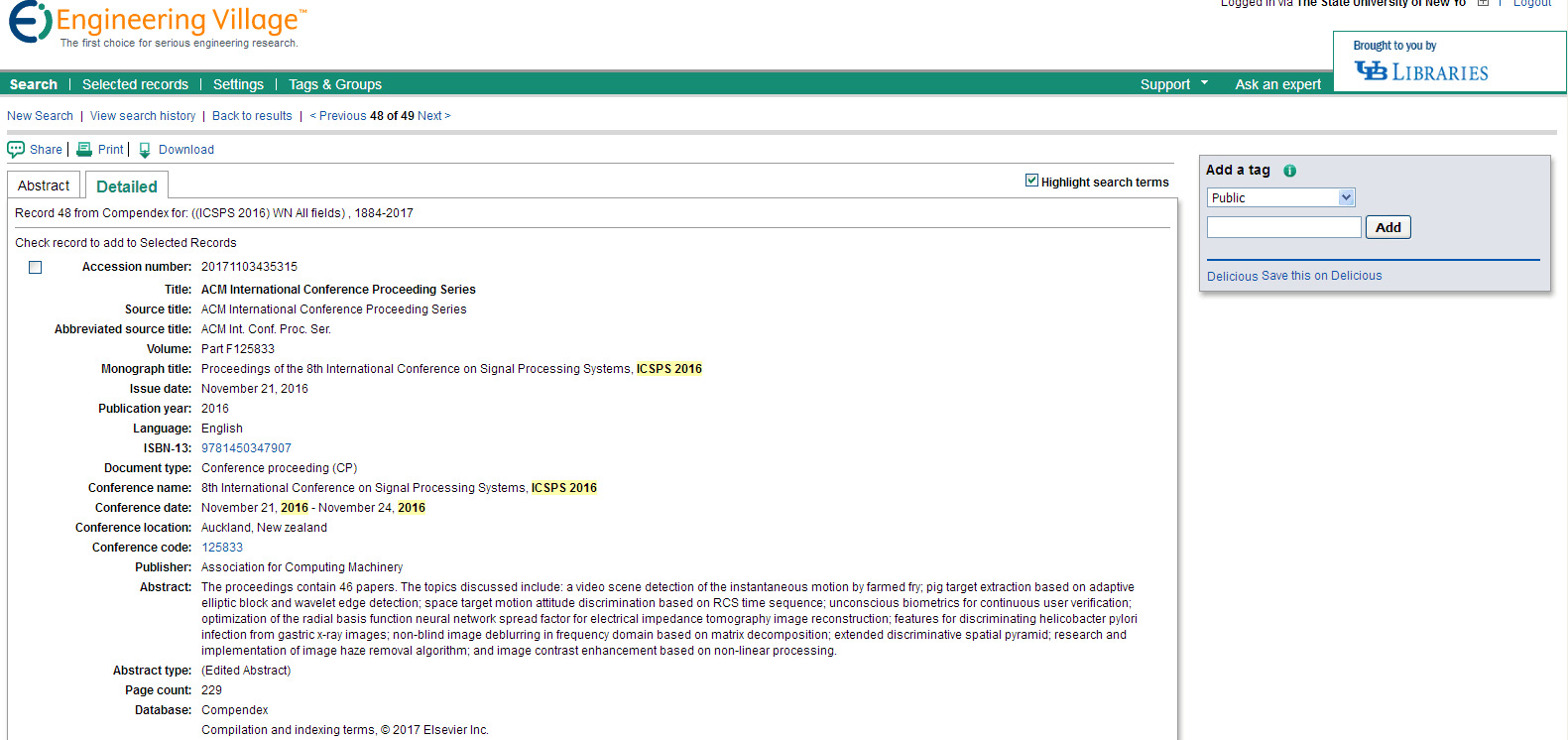Go Back to results
1568x740 pixels.
252,116
